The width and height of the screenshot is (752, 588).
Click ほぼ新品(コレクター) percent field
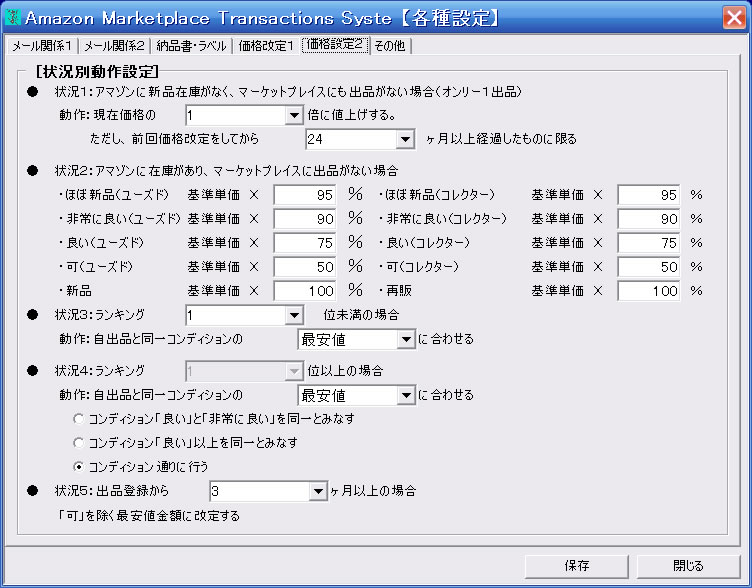pos(648,195)
